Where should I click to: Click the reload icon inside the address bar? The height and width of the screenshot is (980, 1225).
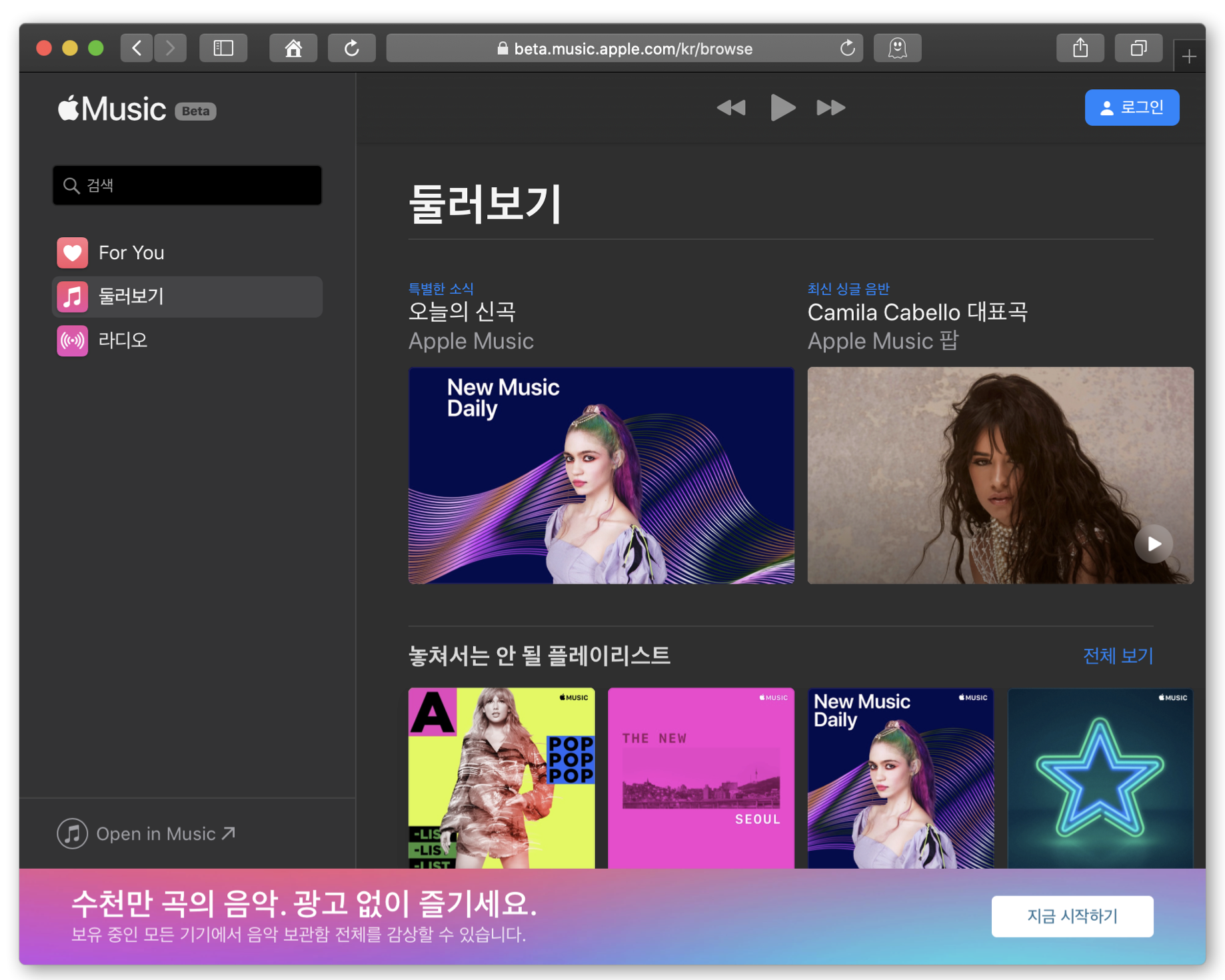click(847, 48)
